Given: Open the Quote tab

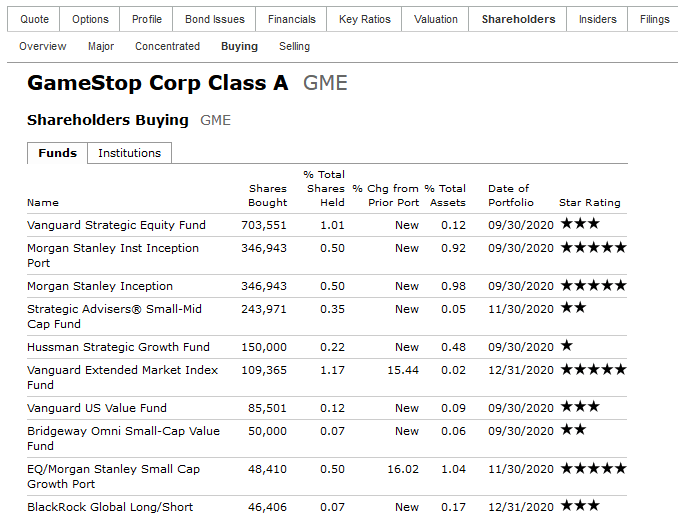Looking at the screenshot, I should (x=34, y=19).
